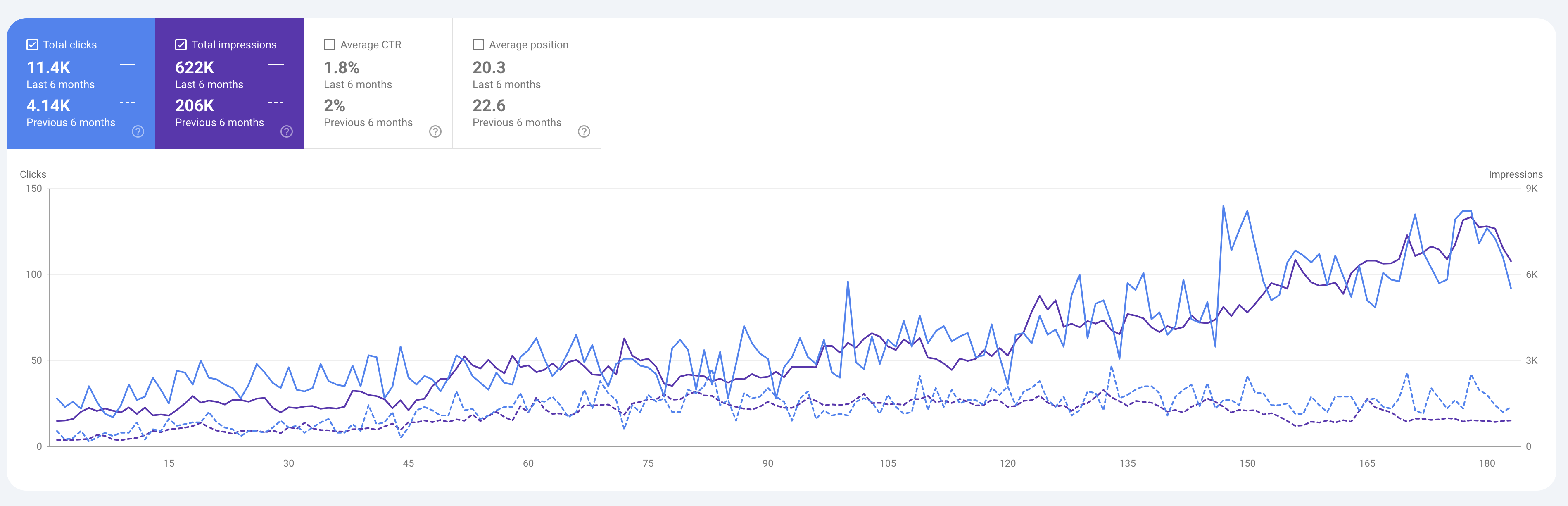1568x506 pixels.
Task: Select the Average CTR metric card
Action: coord(378,82)
